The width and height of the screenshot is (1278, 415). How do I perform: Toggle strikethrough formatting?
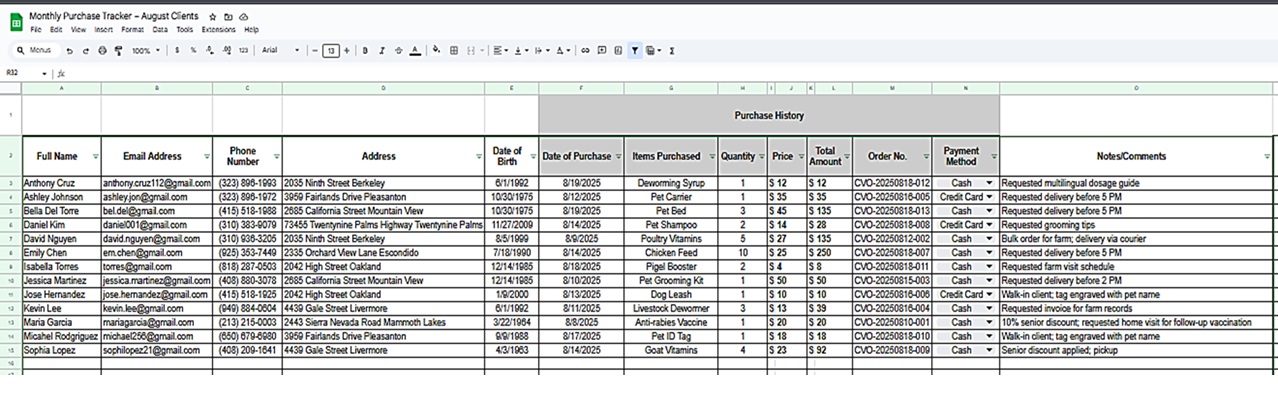click(399, 50)
